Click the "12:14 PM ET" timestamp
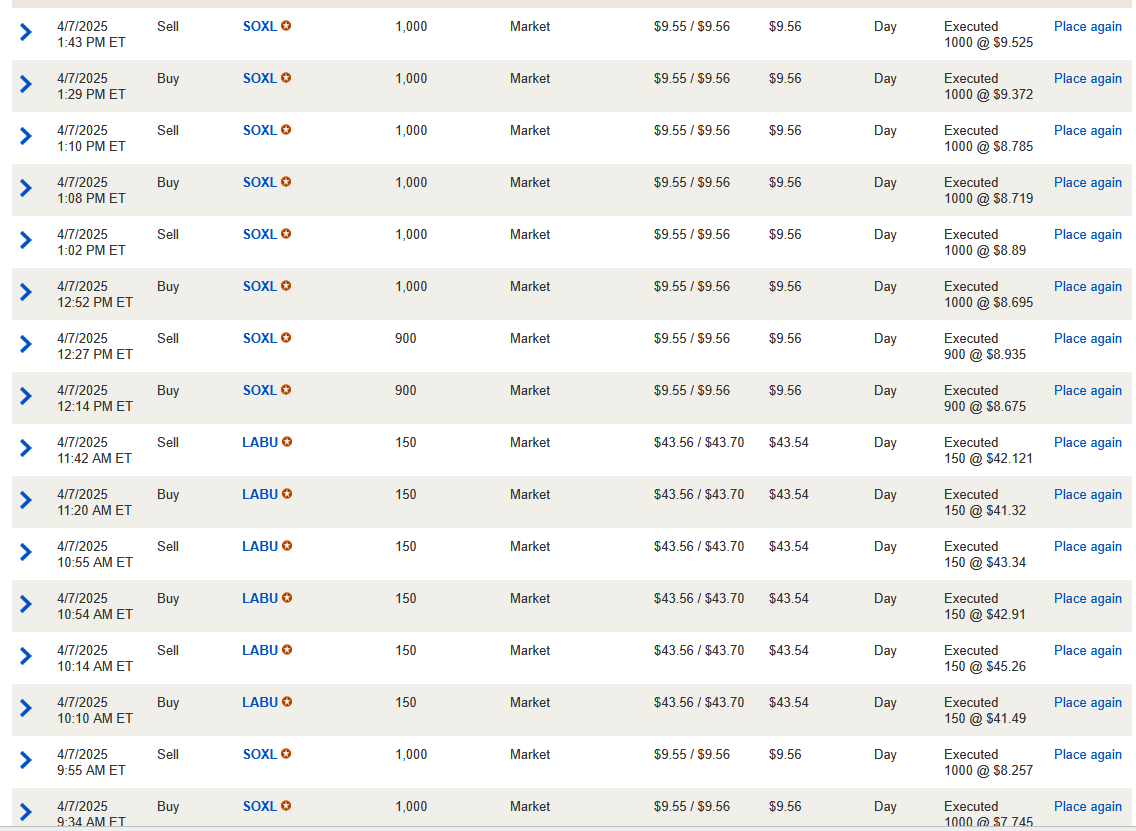 [x=95, y=407]
